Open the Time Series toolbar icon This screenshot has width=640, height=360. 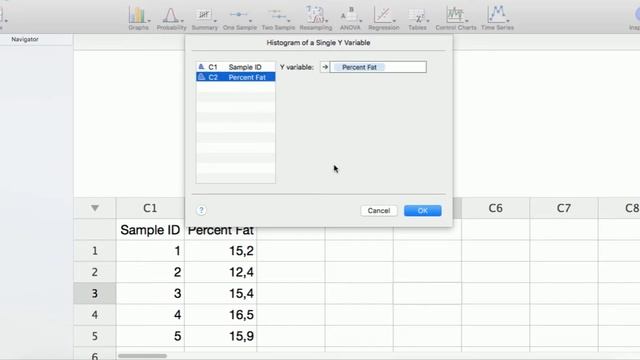[x=497, y=18]
